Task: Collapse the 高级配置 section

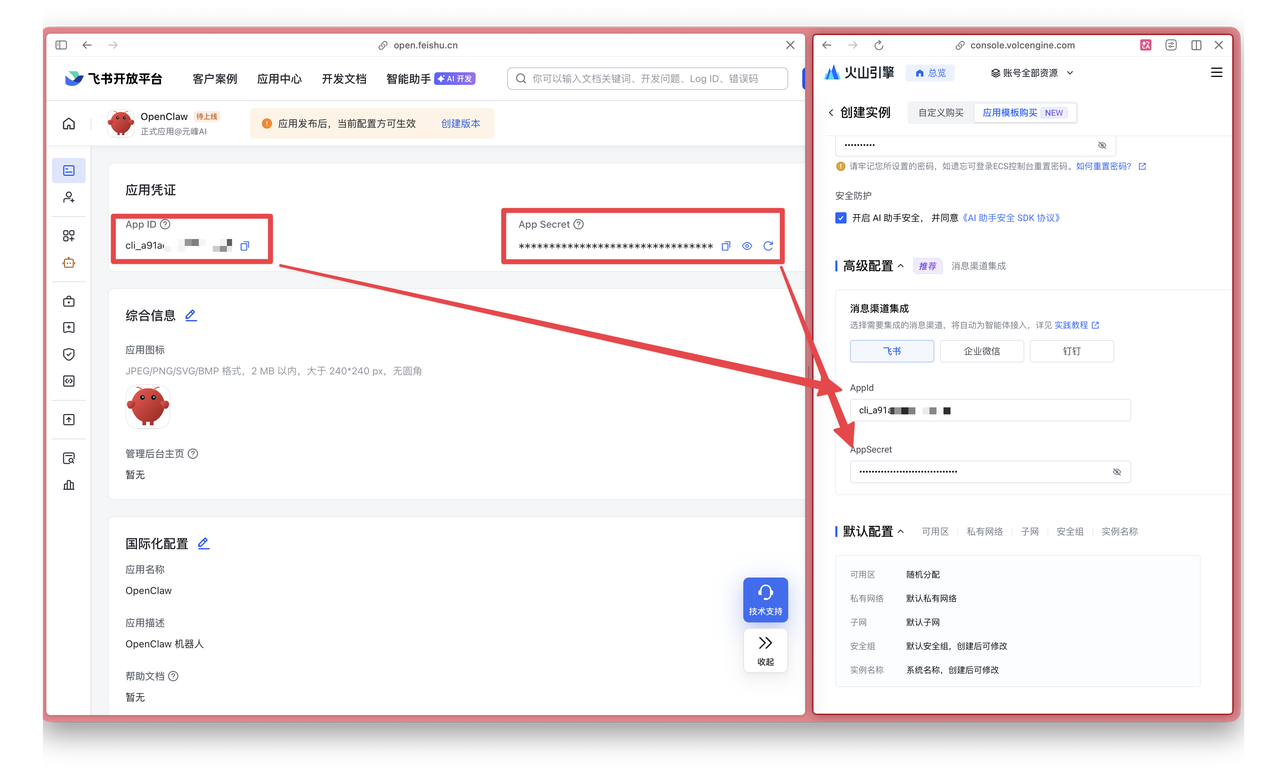Action: point(901,266)
